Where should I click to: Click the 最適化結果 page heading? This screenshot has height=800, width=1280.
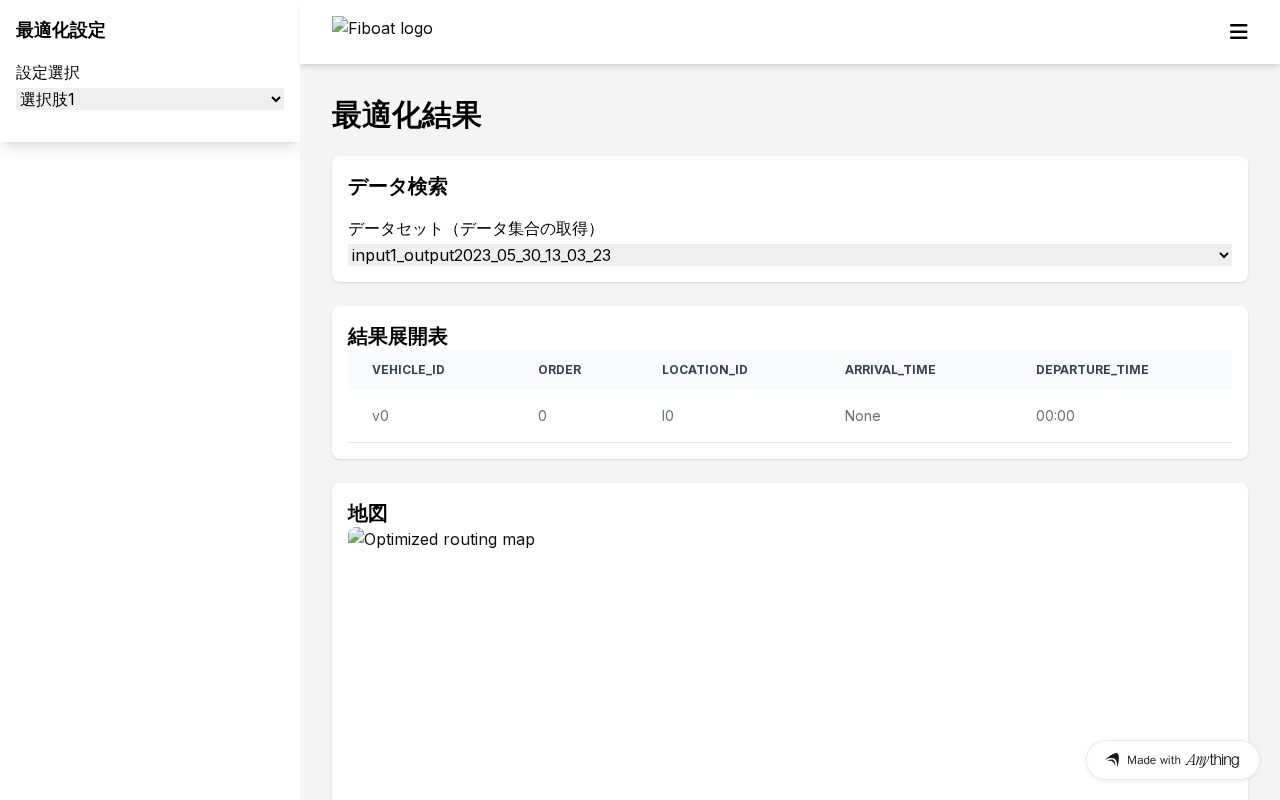(407, 115)
